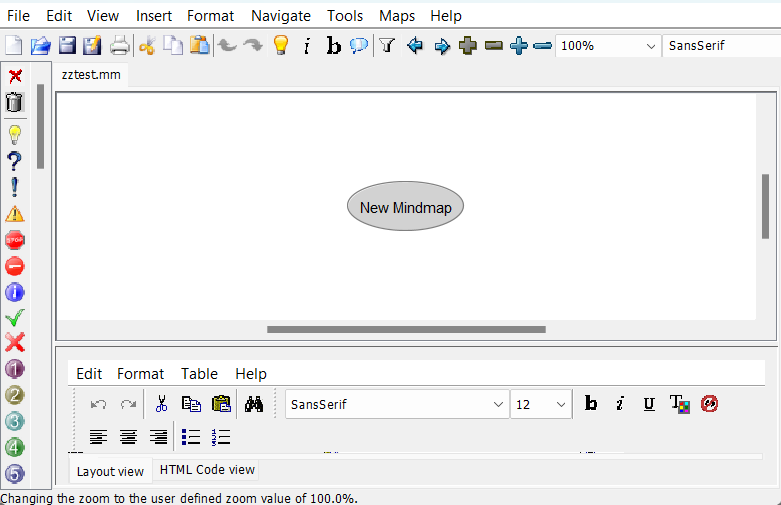Remove all icons with the trash can

15,102
